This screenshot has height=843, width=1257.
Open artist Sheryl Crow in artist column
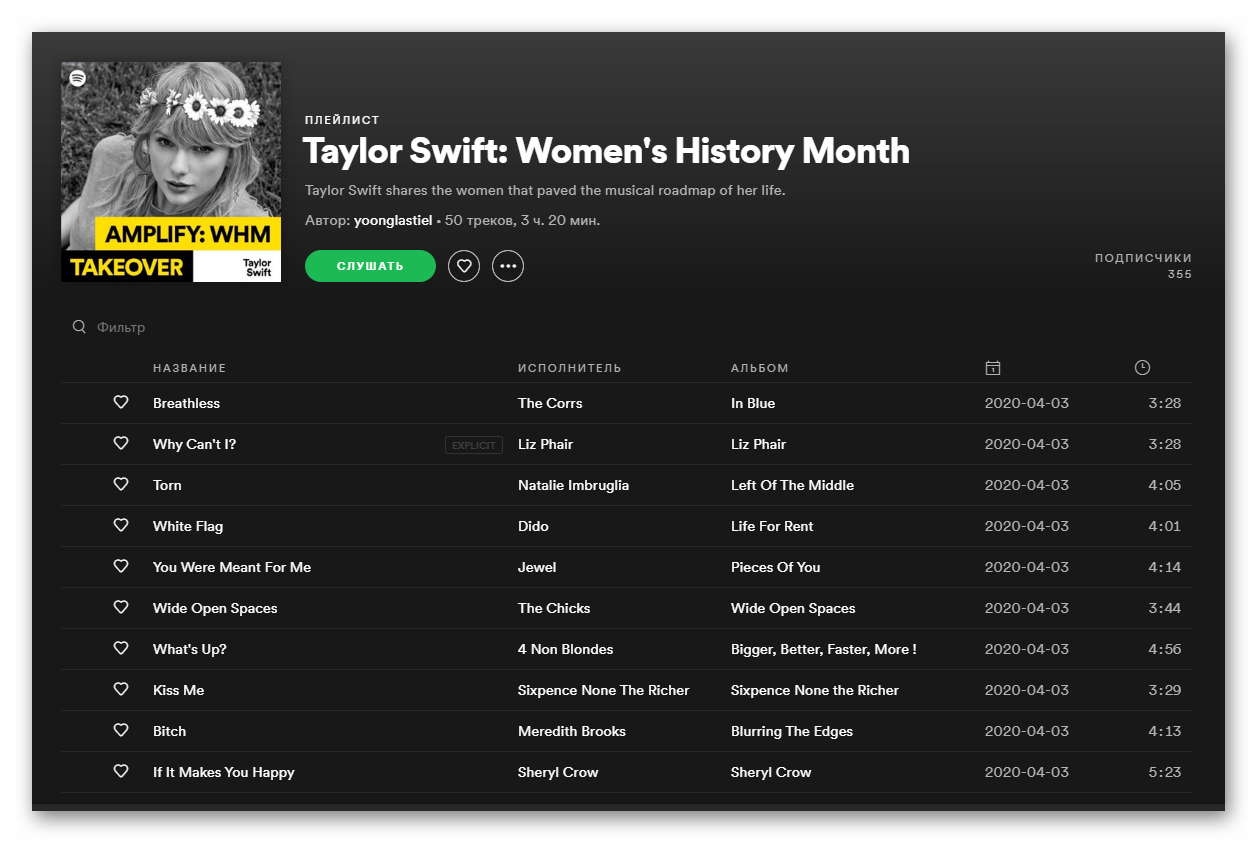tap(558, 772)
